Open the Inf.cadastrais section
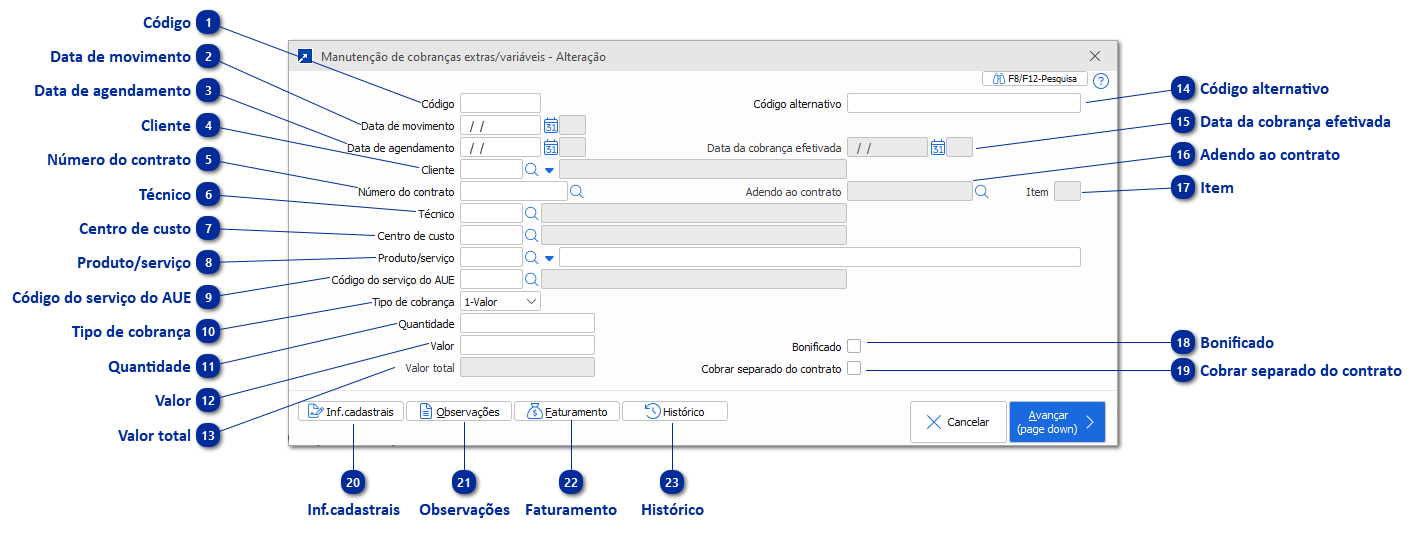The height and width of the screenshot is (536, 1418). point(351,411)
